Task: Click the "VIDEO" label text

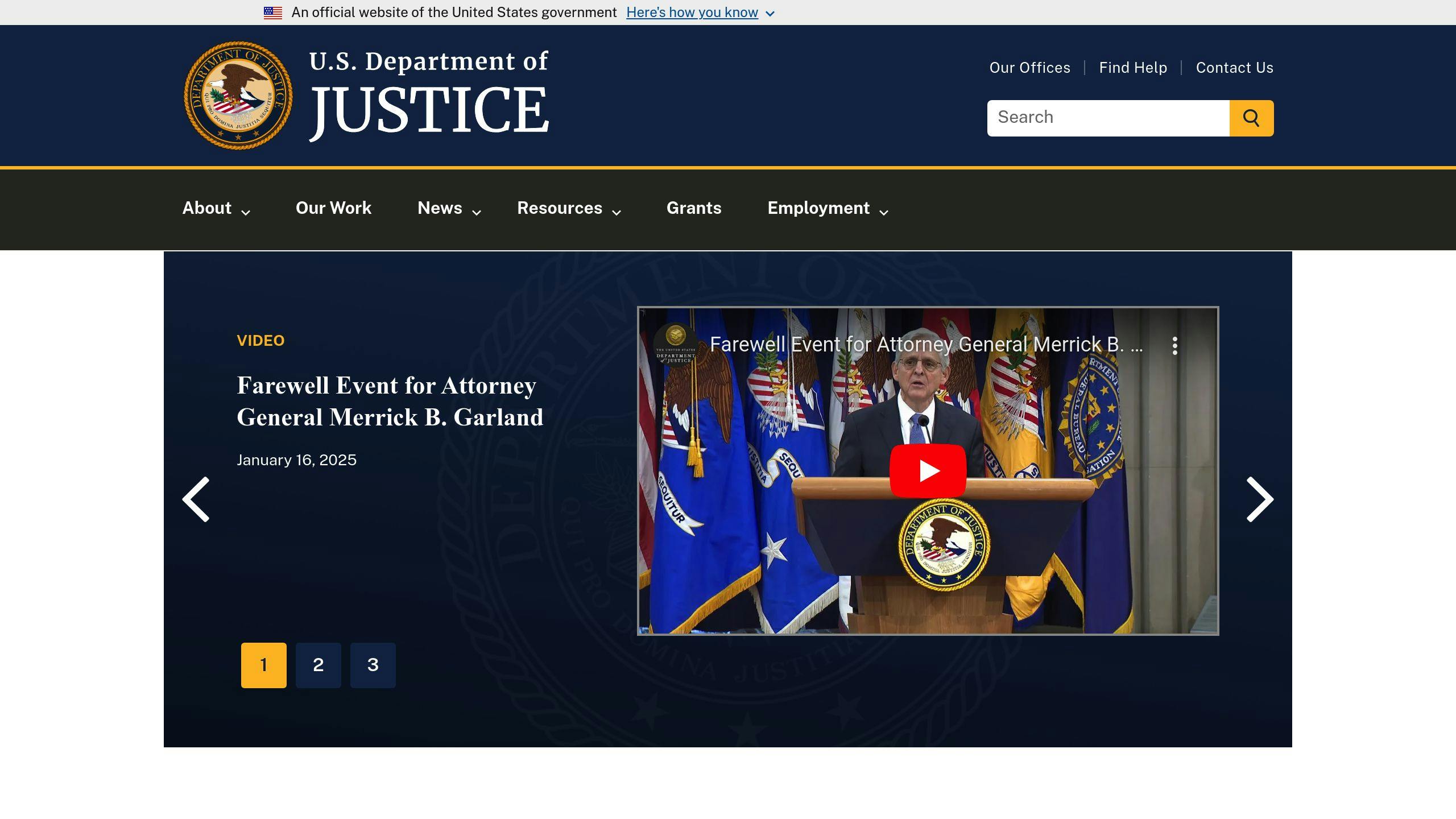Action: click(260, 341)
